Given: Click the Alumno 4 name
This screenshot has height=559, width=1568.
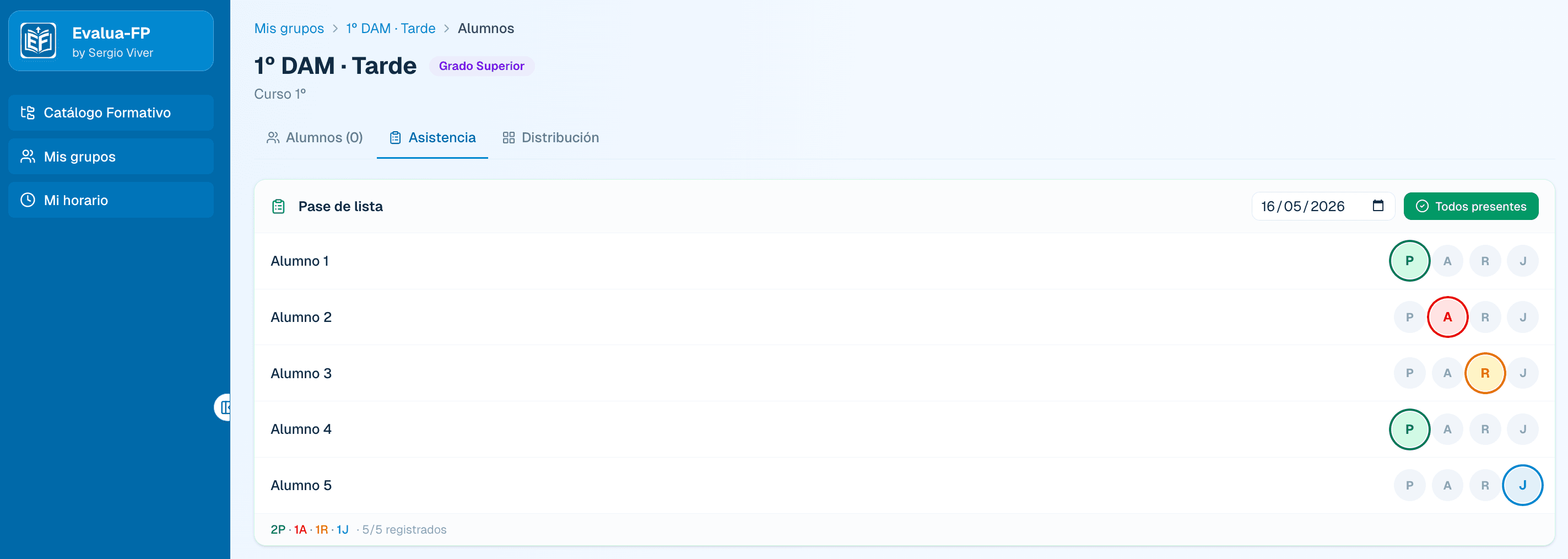Looking at the screenshot, I should click(301, 429).
